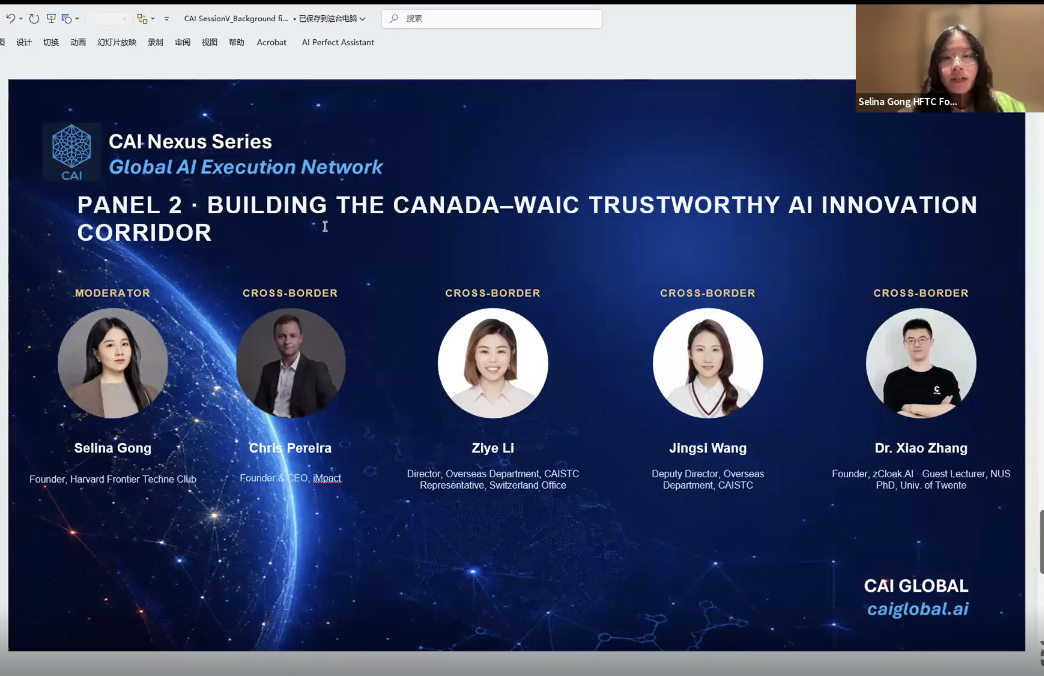
Task: Open the caiglobal.ai link
Action: coord(917,609)
